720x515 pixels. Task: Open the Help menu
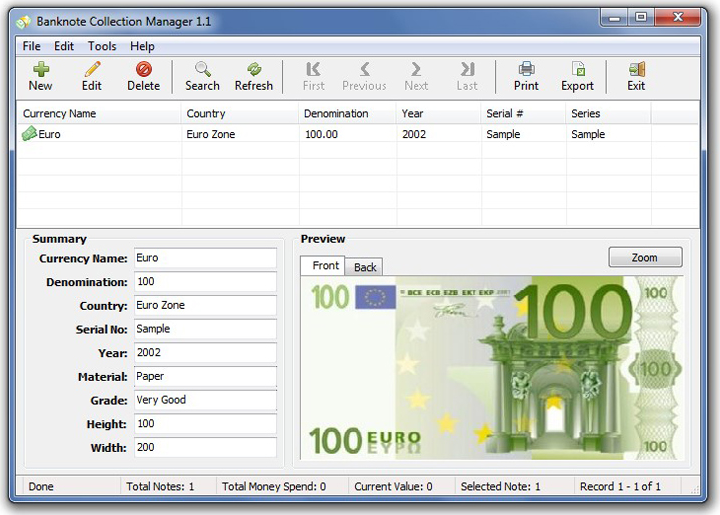coord(142,46)
